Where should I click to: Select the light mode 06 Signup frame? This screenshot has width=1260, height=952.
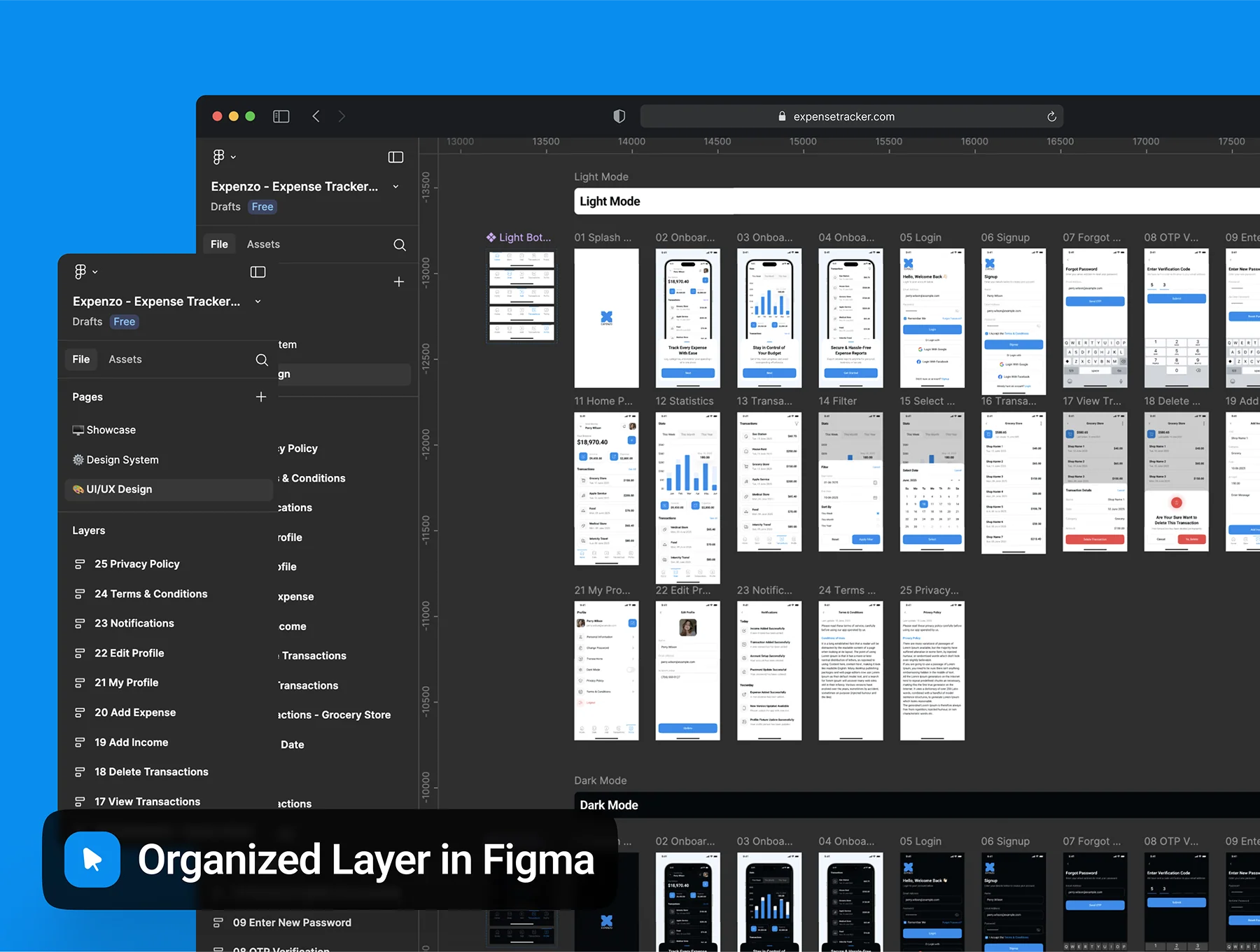[x=1014, y=321]
